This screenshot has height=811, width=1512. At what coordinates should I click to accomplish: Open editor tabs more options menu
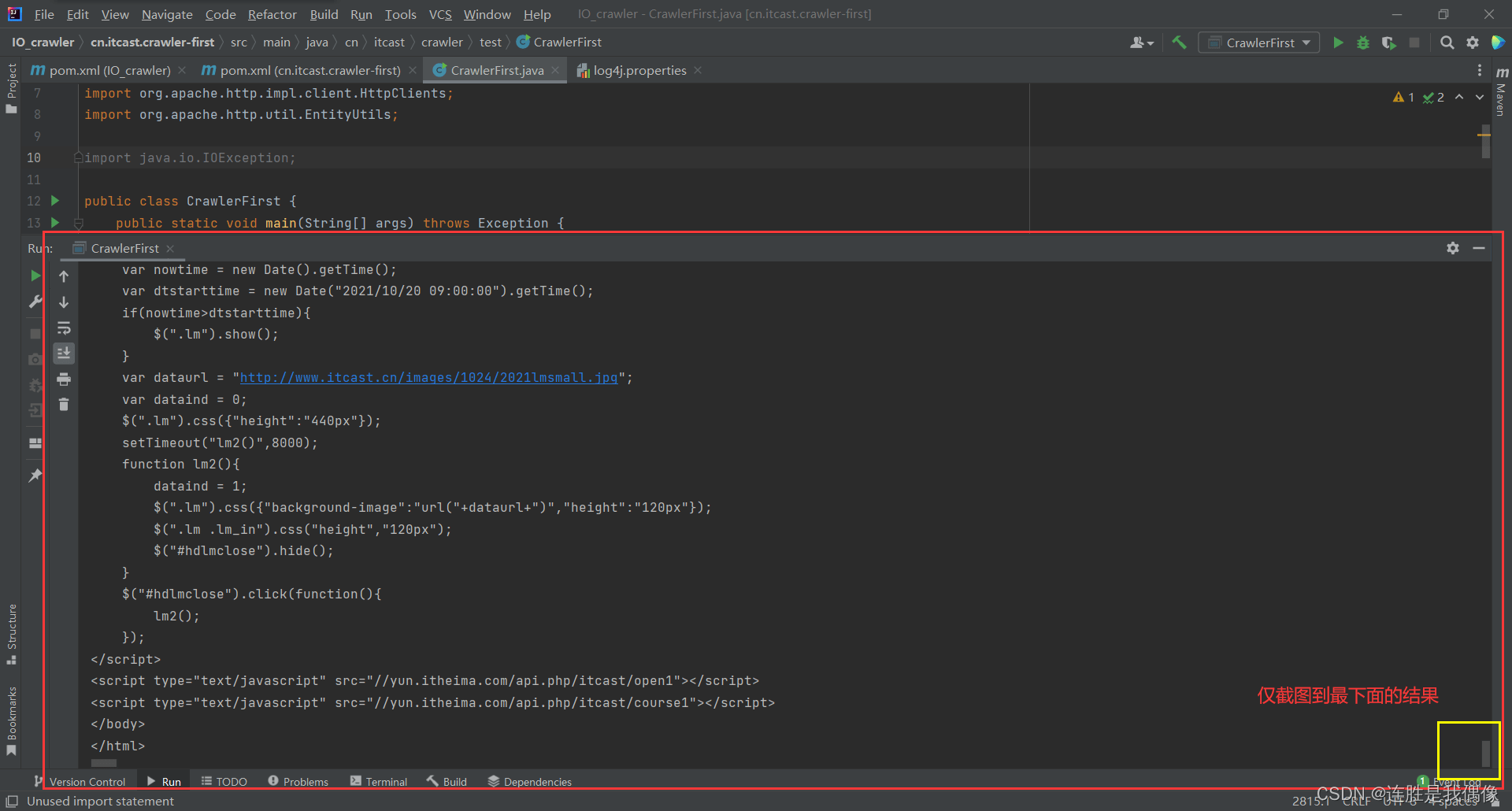click(x=1480, y=70)
